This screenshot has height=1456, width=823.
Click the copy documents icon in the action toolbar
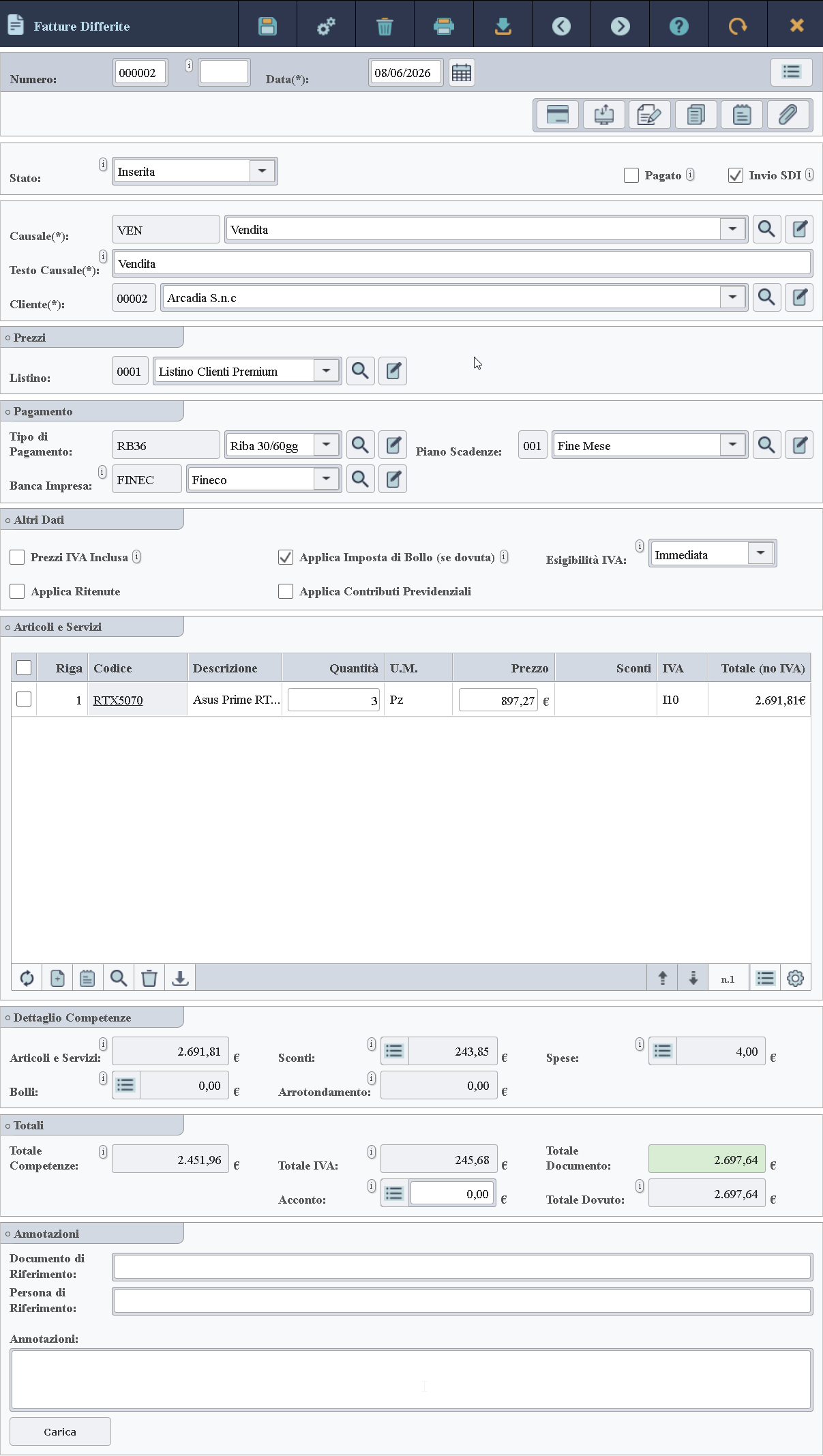(x=696, y=115)
